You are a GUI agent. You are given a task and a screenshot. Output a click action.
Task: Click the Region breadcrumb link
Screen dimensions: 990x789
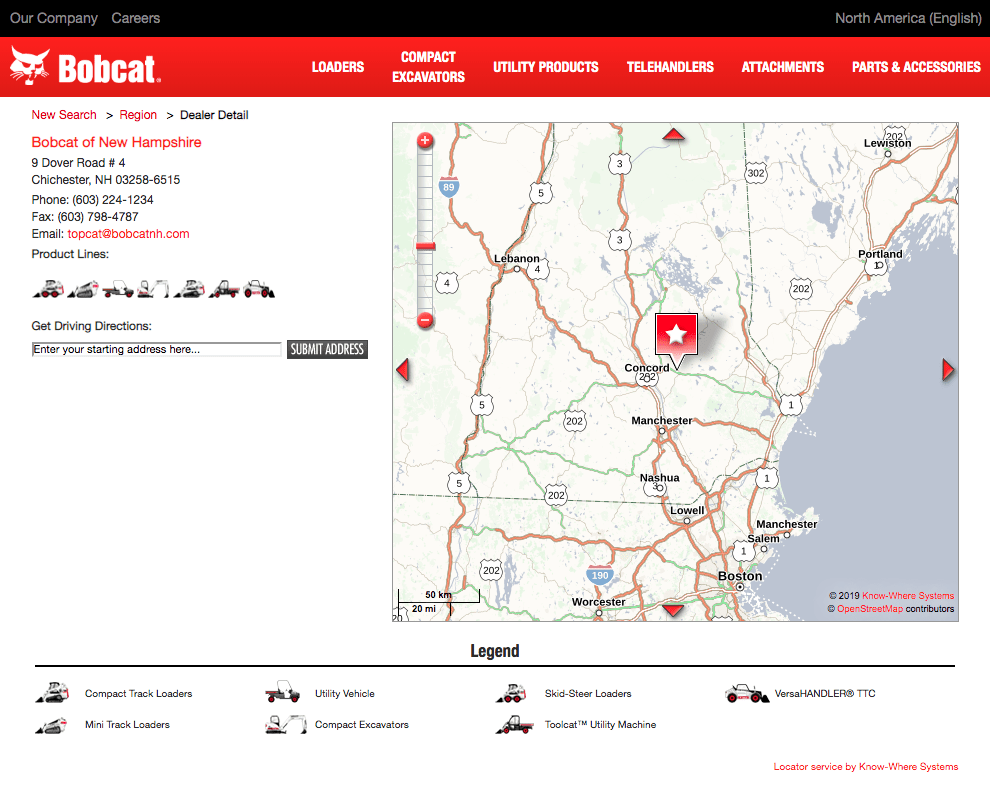click(x=138, y=115)
